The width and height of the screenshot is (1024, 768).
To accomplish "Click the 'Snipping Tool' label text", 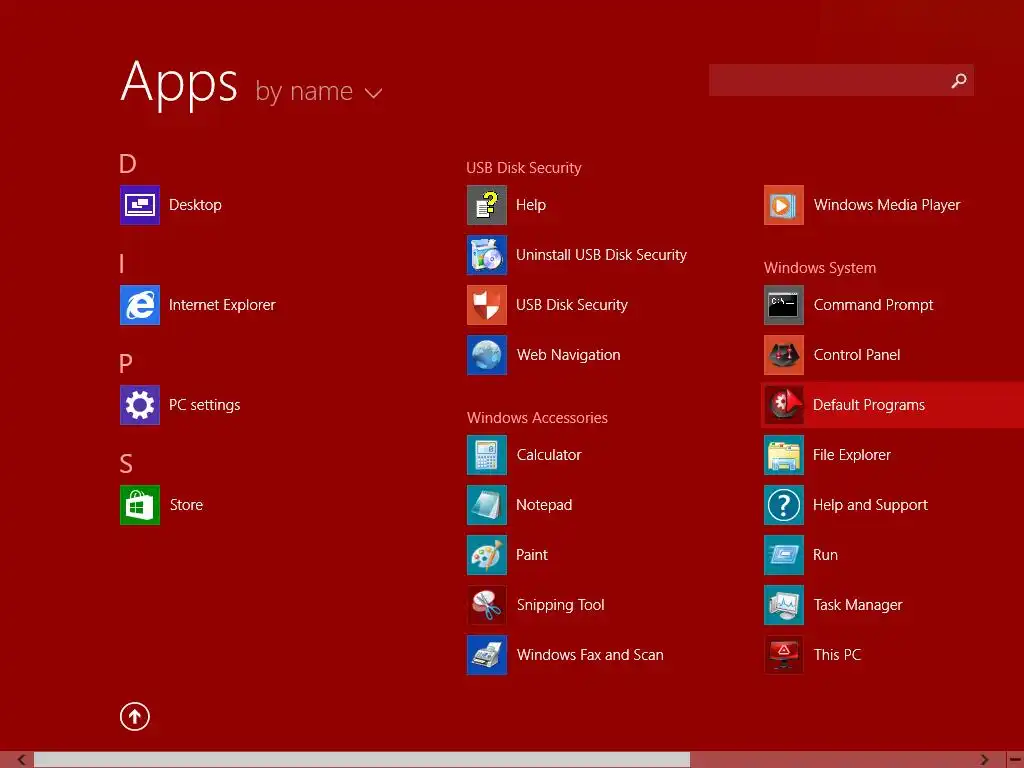I will 560,605.
